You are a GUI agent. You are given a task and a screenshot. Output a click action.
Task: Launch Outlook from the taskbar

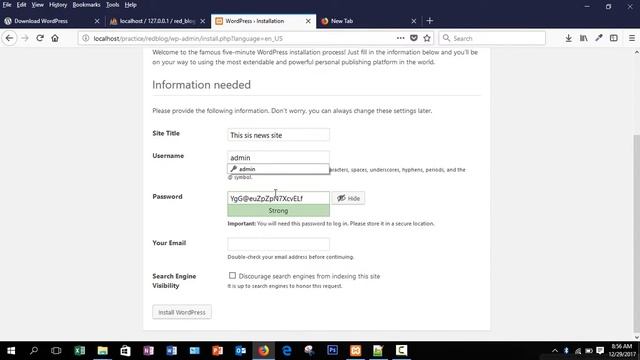pos(240,351)
